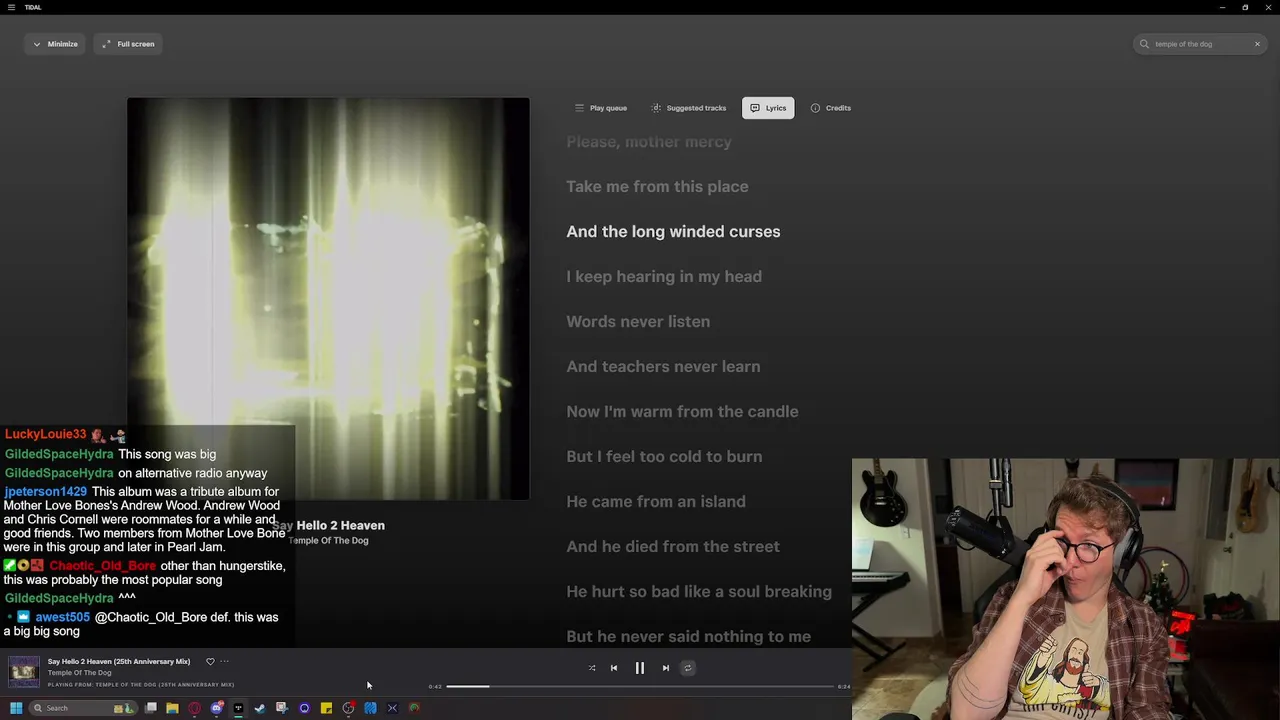Jump to lyric 'He came from an island'
Viewport: 1280px width, 720px height.
click(x=656, y=501)
